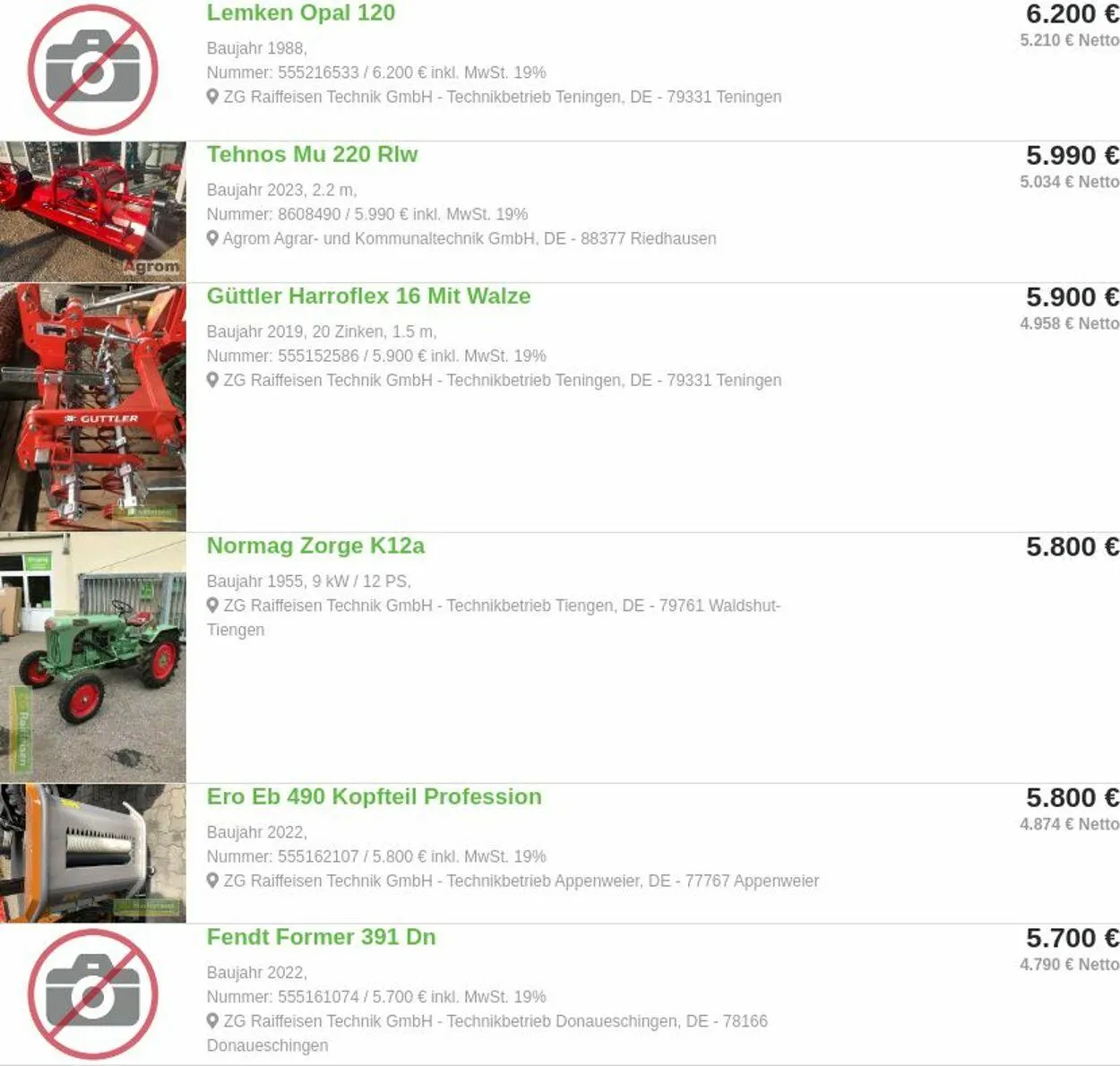Viewport: 1120px width, 1066px height.
Task: View the green Normag tractor photo
Action: pyautogui.click(x=93, y=658)
